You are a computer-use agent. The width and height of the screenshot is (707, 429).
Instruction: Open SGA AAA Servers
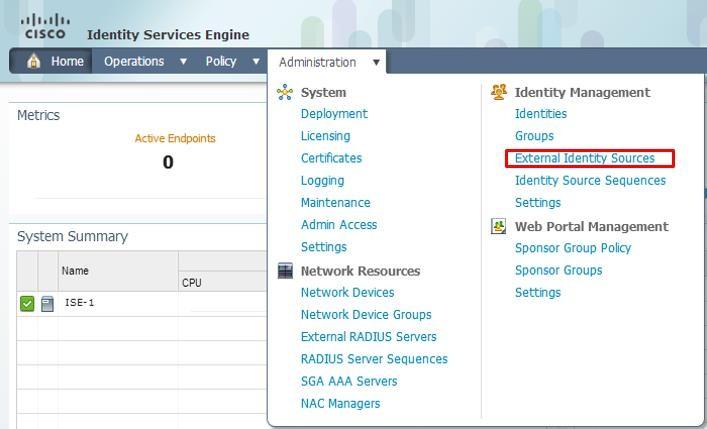coord(349,381)
